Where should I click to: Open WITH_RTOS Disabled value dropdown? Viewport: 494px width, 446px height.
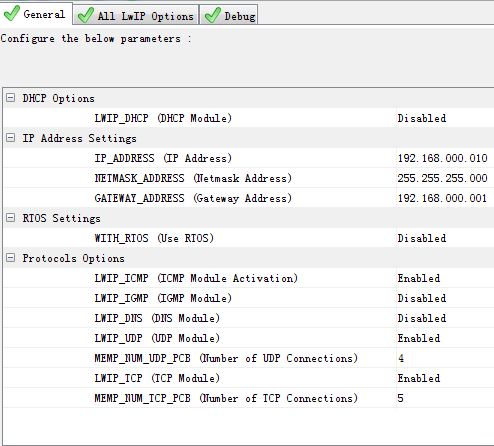coord(445,238)
